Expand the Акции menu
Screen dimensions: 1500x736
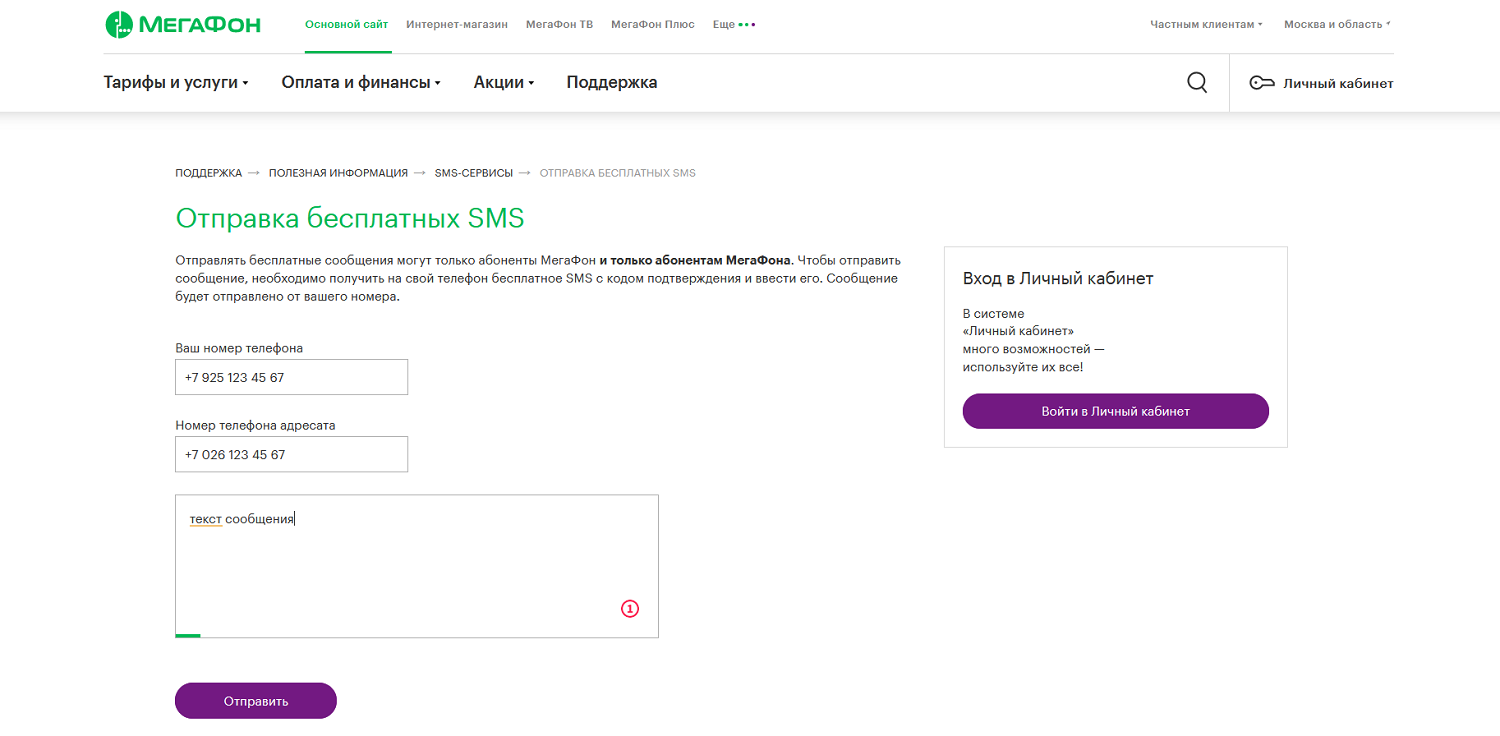tap(504, 83)
